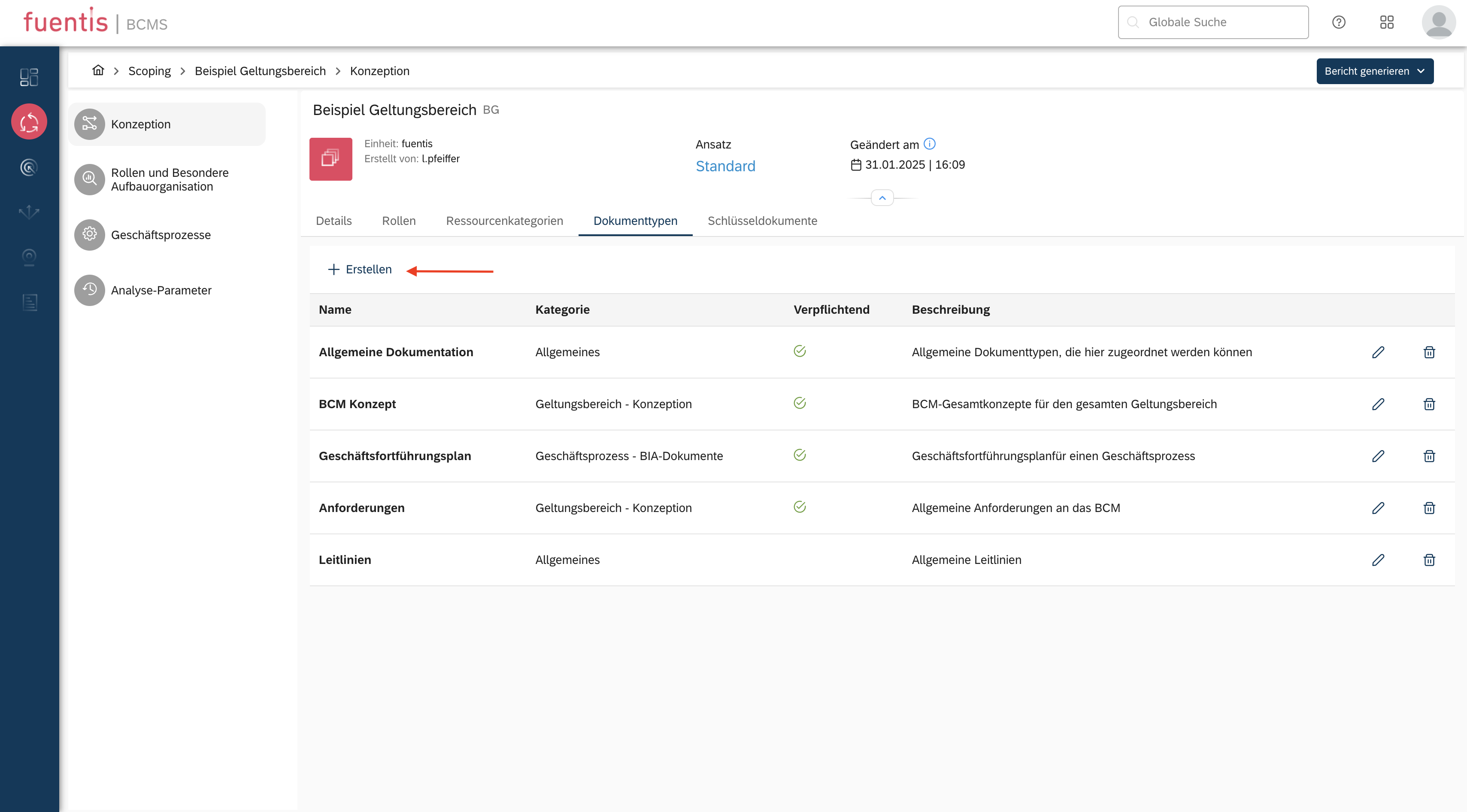Viewport: 1467px width, 812px height.
Task: Toggle Verpflichtend check for Anforderungen
Action: [x=800, y=507]
